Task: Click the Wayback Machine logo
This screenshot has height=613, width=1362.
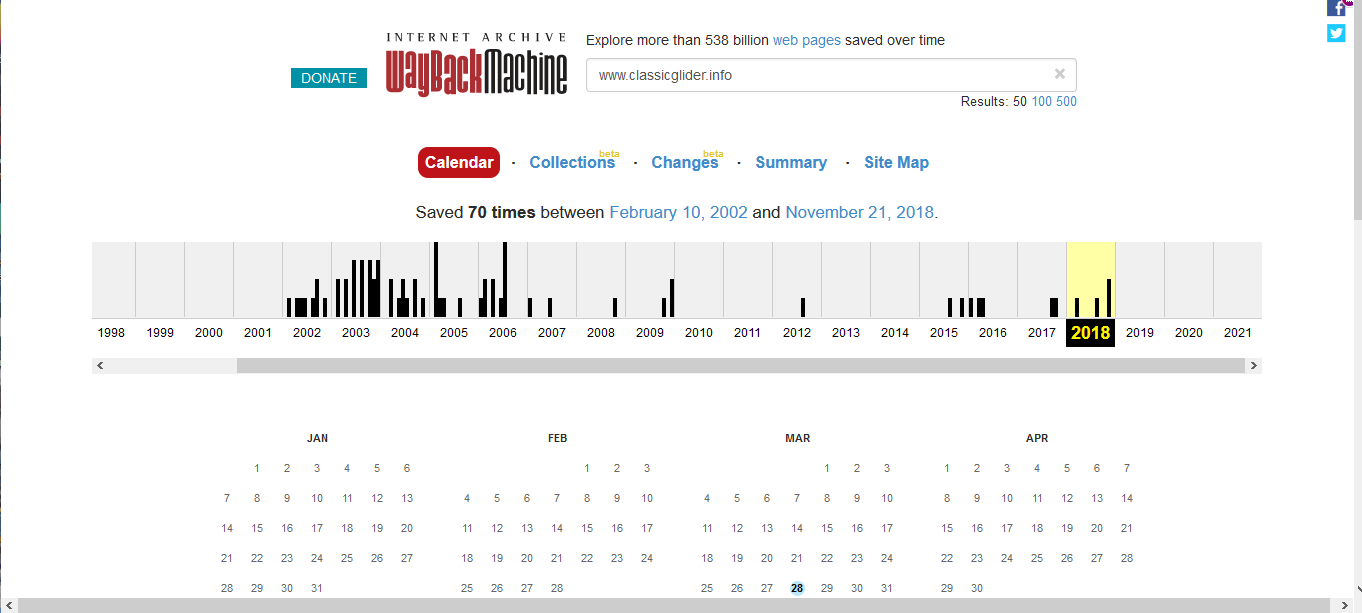Action: 476,65
